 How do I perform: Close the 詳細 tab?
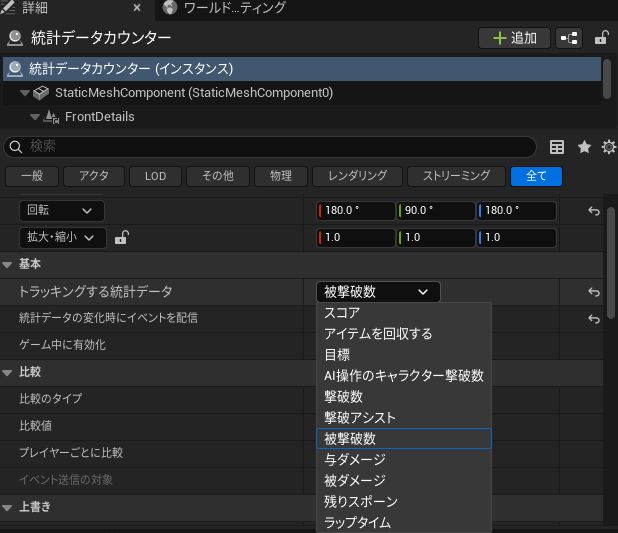(x=137, y=7)
